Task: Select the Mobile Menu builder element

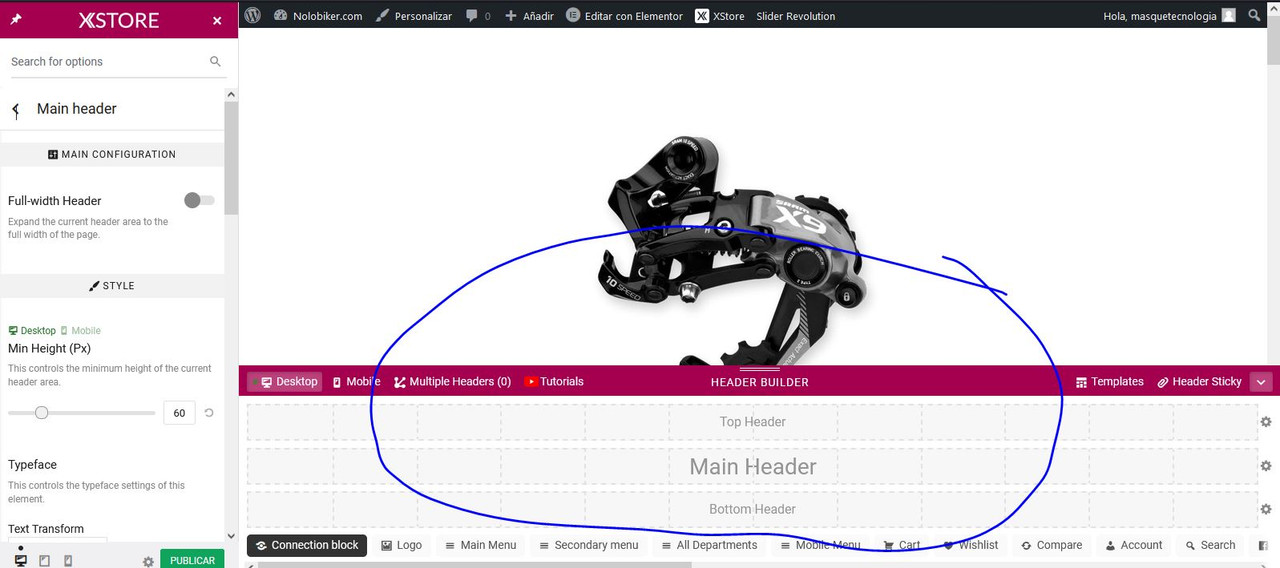Action: point(820,545)
